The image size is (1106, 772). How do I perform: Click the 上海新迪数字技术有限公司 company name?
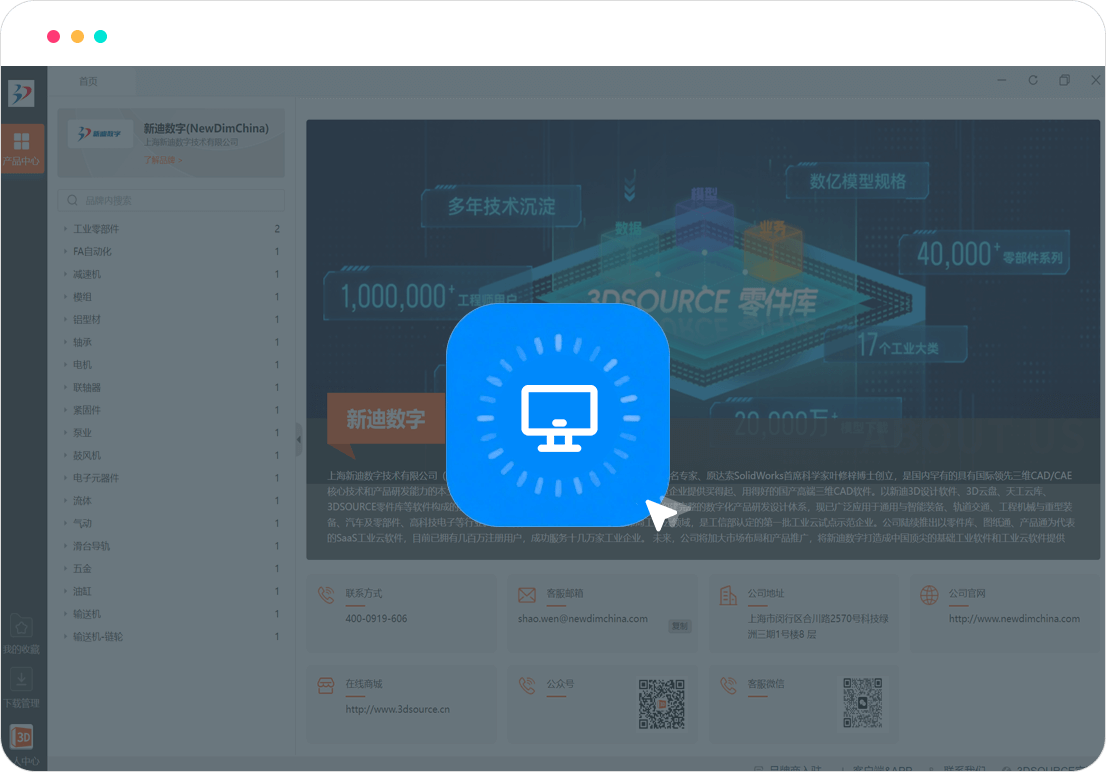click(x=191, y=142)
